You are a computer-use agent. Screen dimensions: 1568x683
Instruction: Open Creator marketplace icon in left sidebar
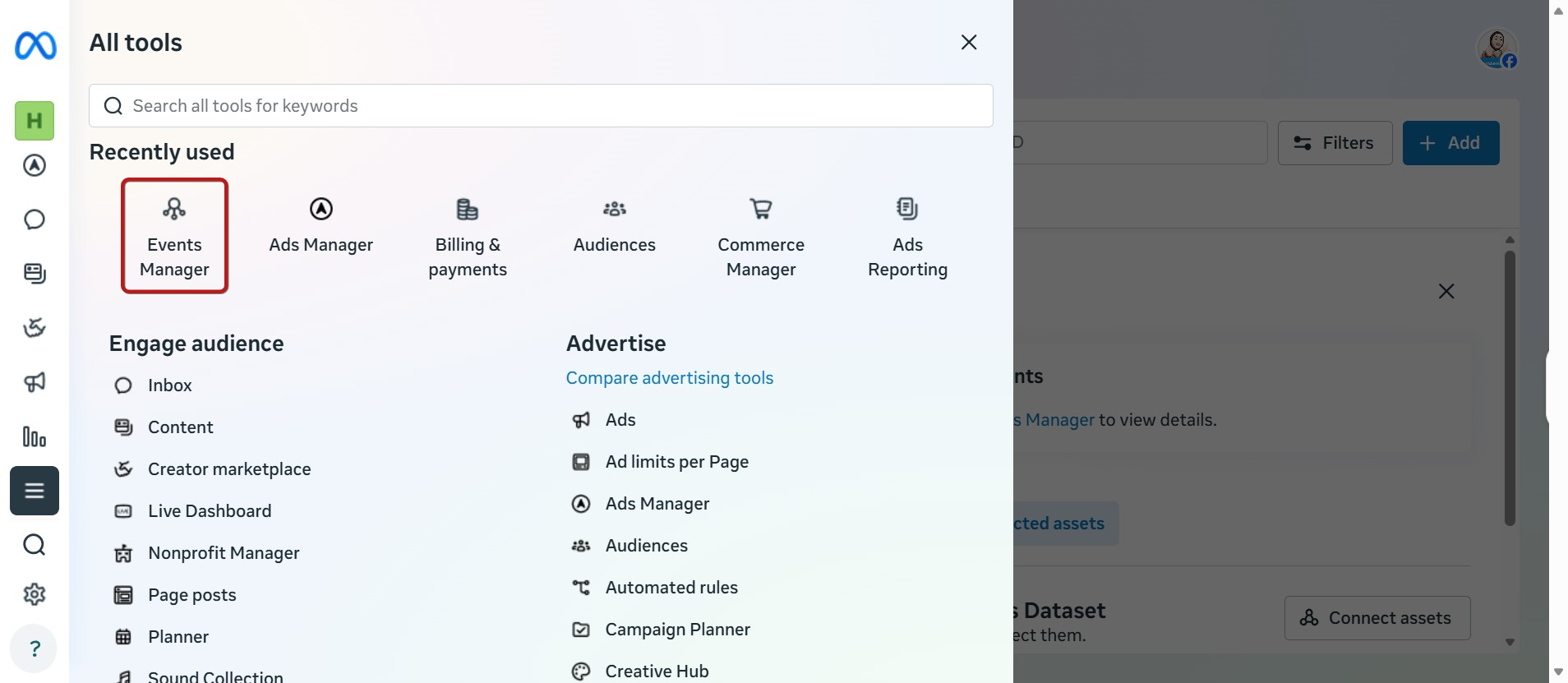(x=35, y=328)
